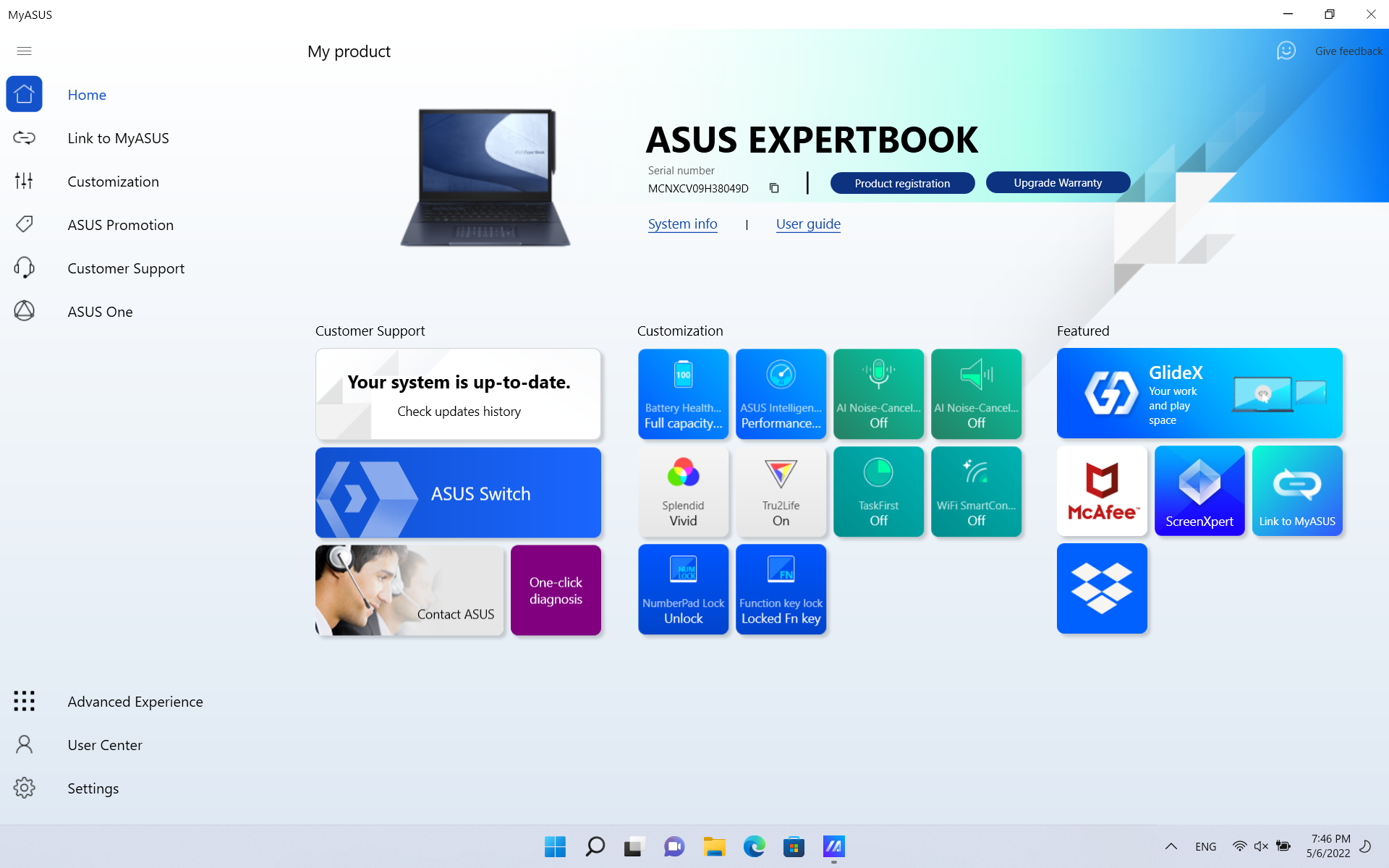The height and width of the screenshot is (868, 1389).
Task: Open the McAfee featured tile
Action: 1102,491
